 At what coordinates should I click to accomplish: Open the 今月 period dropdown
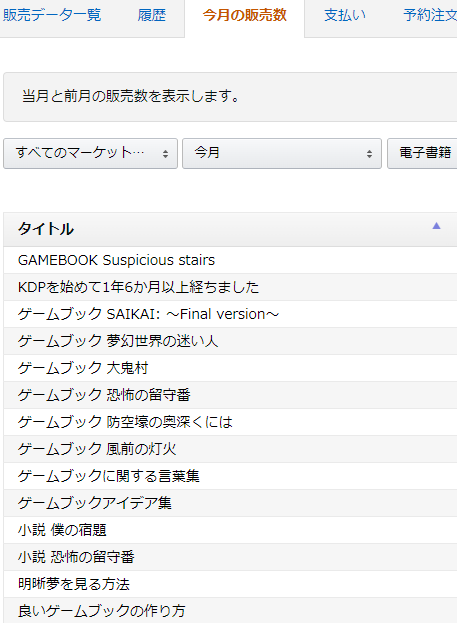[x=282, y=153]
